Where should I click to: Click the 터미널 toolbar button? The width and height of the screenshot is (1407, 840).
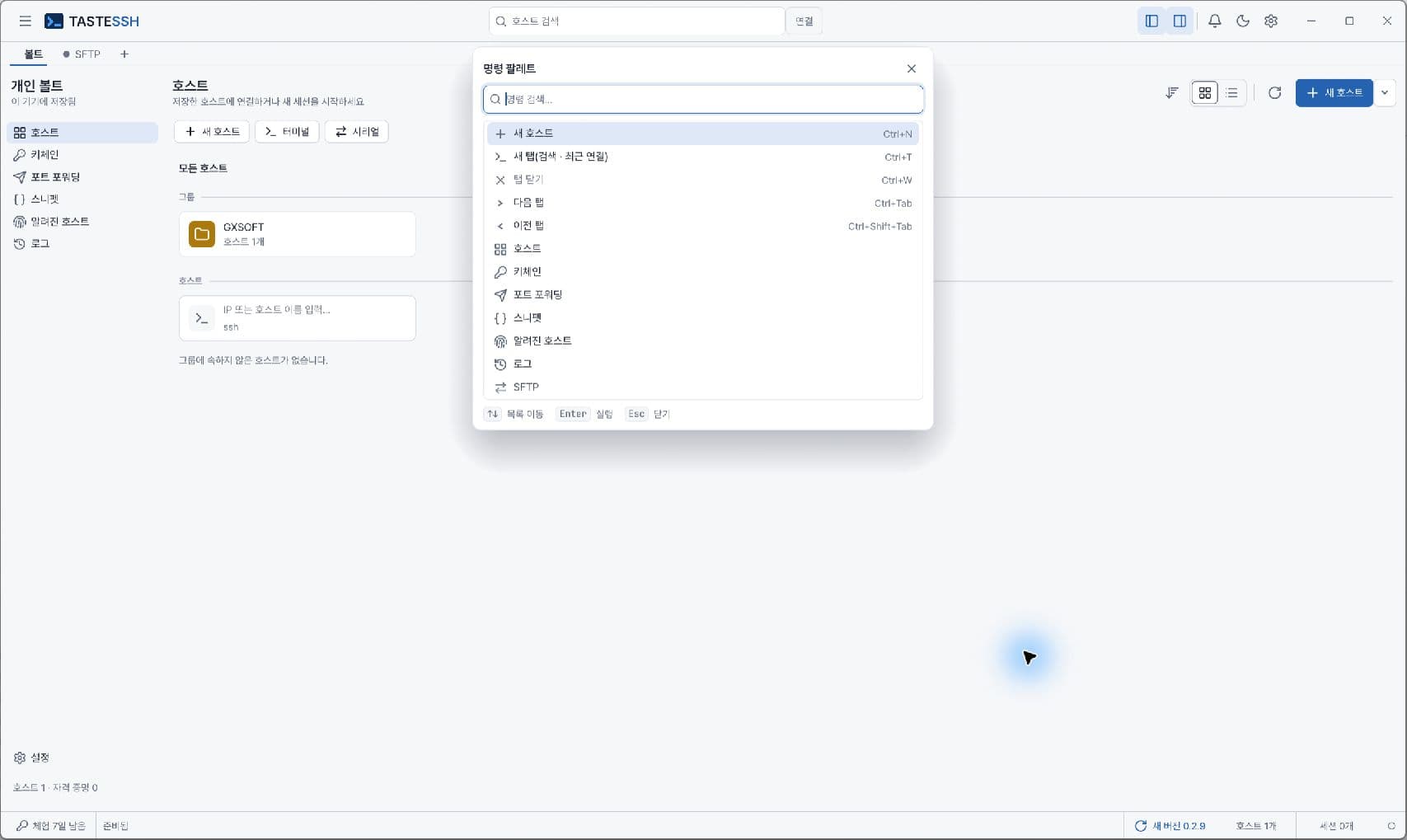[x=287, y=132]
